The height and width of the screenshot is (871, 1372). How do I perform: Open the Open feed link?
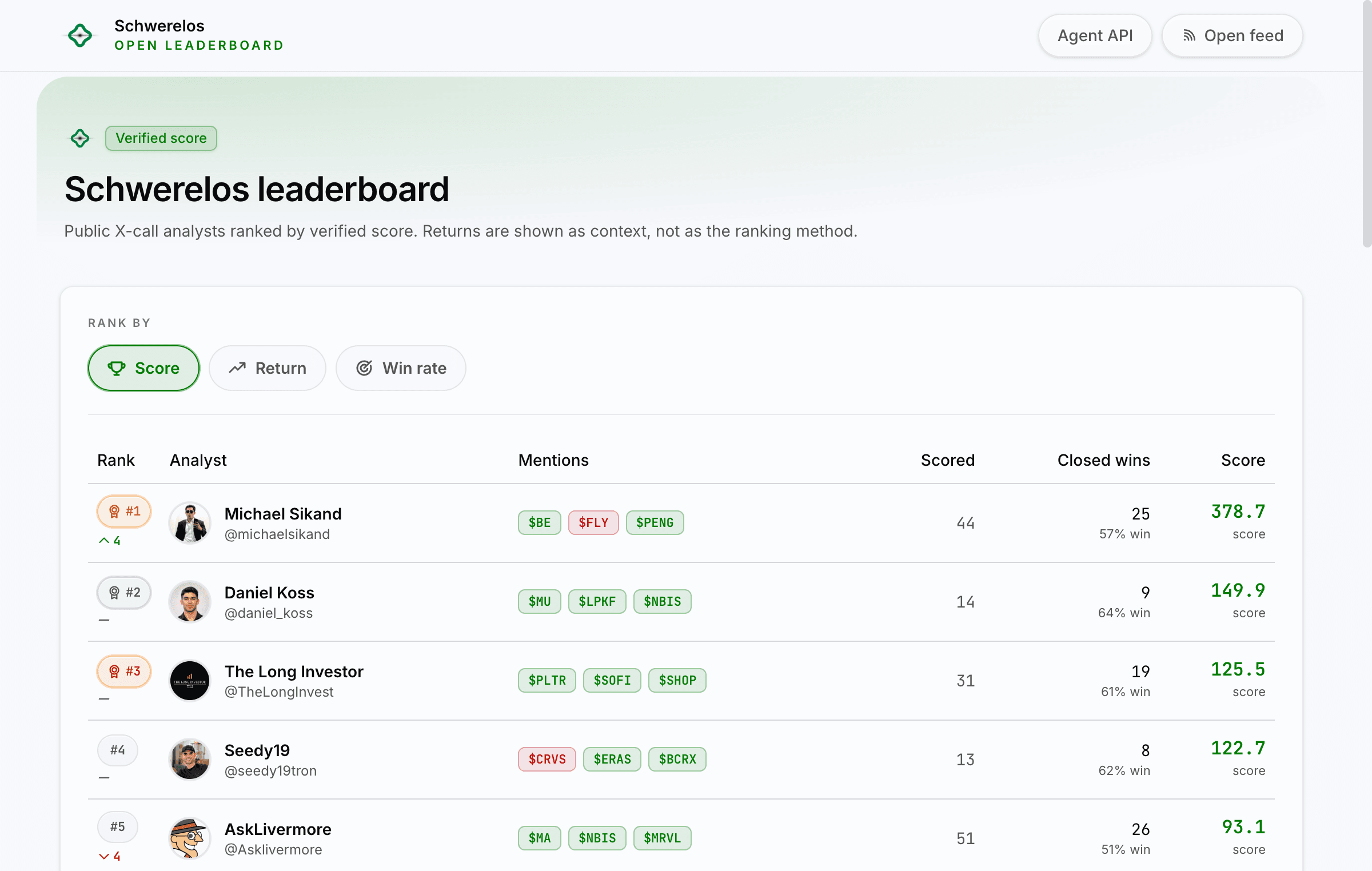(x=1233, y=35)
